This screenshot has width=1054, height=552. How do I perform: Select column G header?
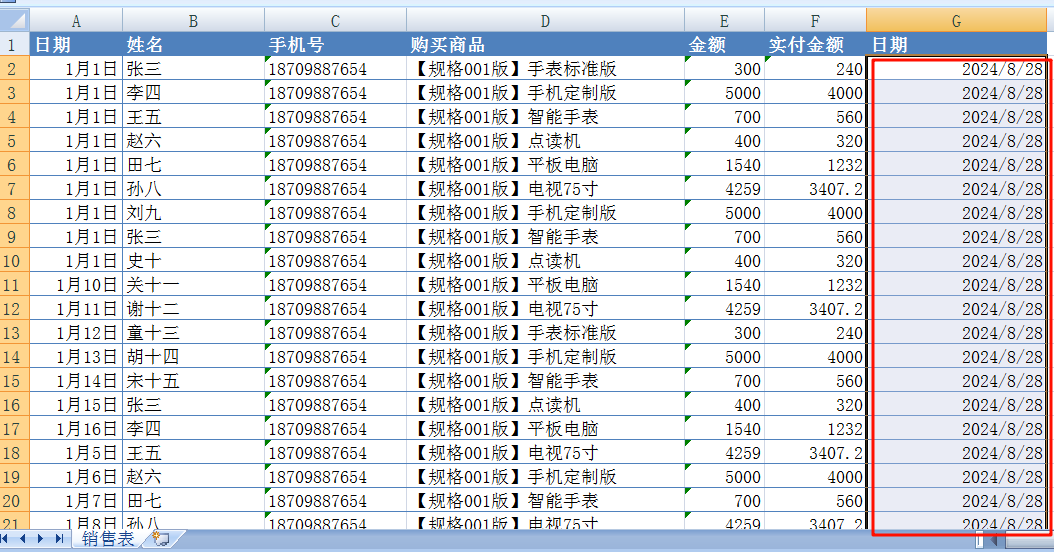pos(956,20)
